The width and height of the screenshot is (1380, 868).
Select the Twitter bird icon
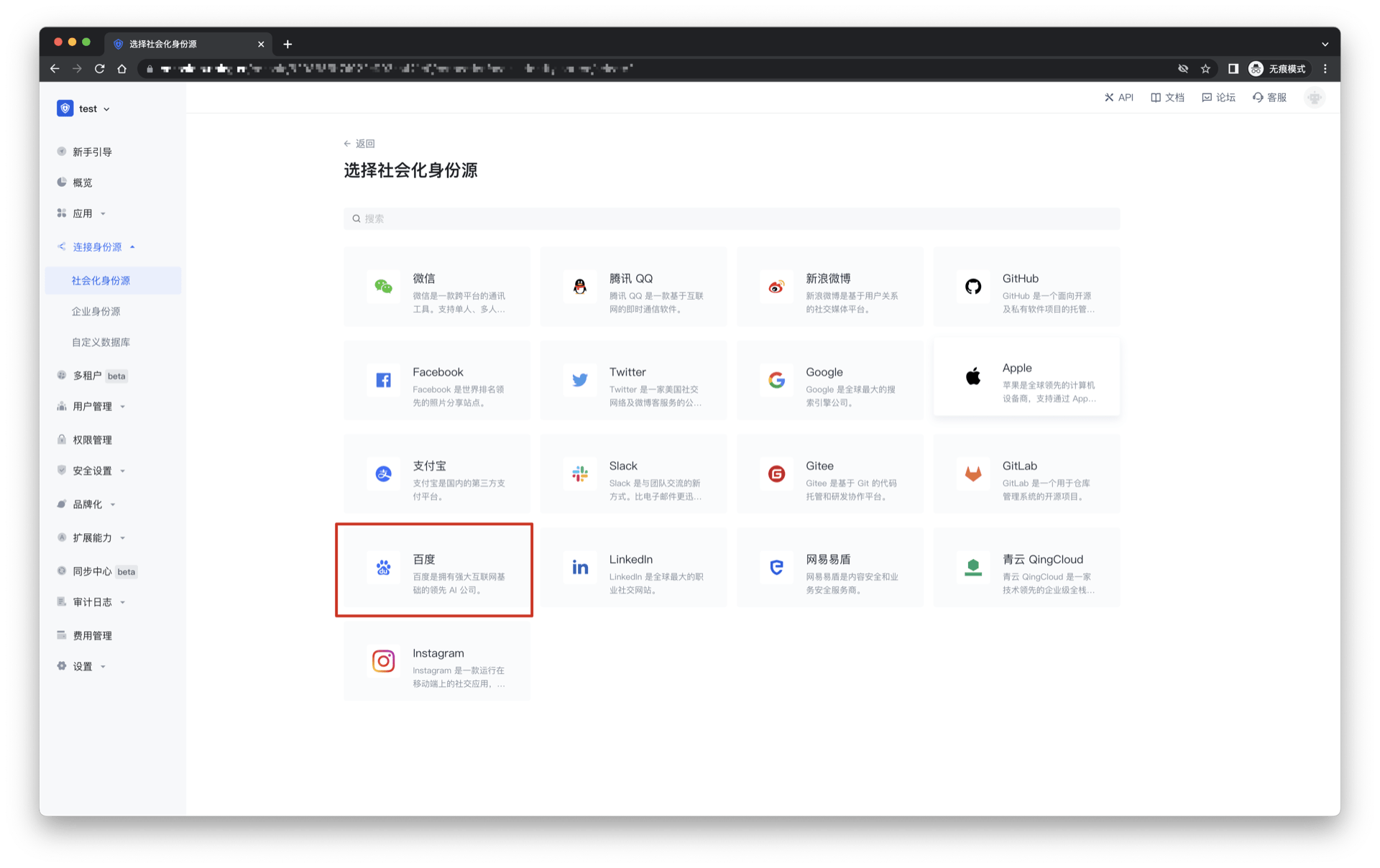[x=579, y=380]
